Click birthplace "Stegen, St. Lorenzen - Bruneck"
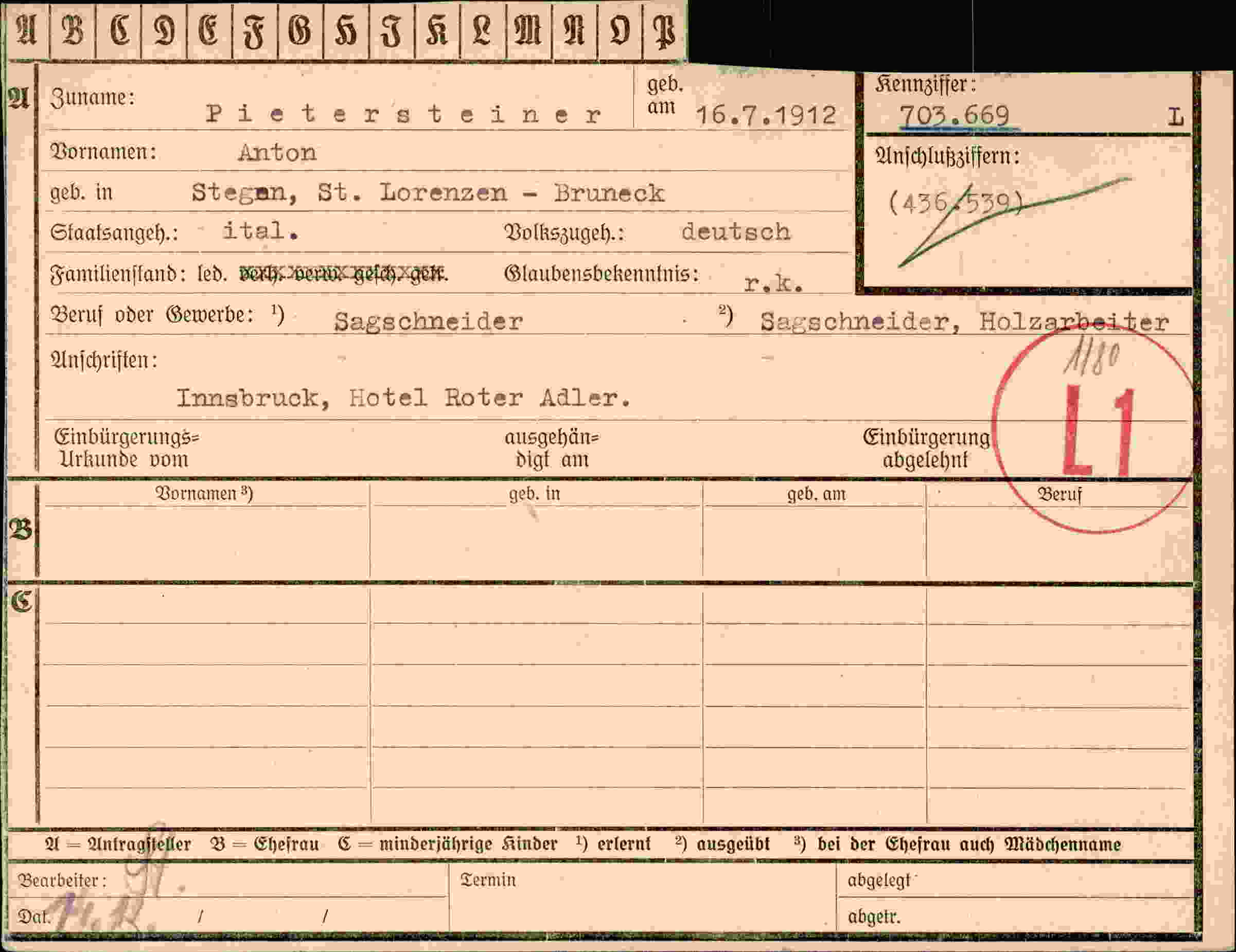 (428, 193)
